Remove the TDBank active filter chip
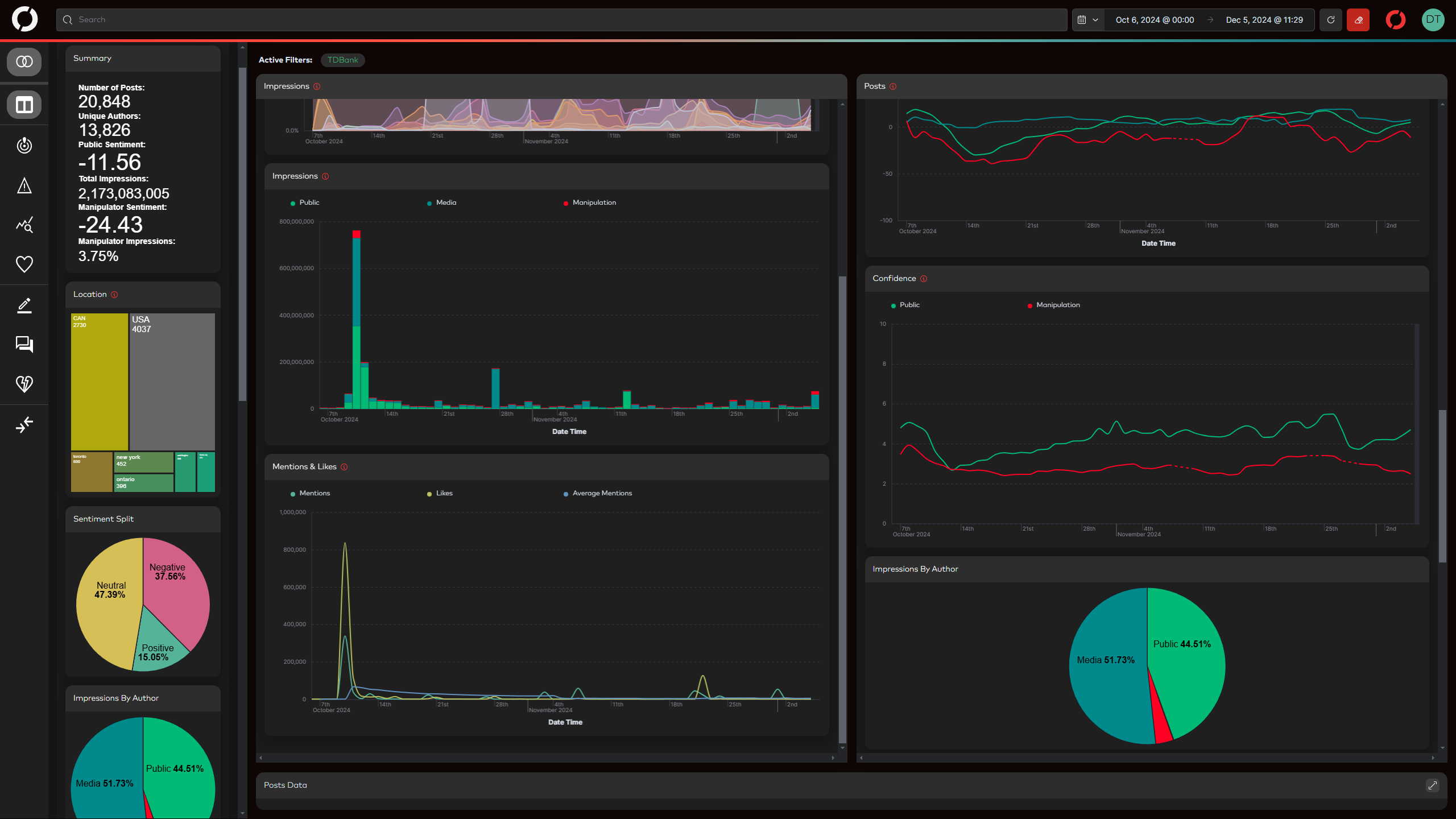The height and width of the screenshot is (819, 1456). click(x=342, y=60)
